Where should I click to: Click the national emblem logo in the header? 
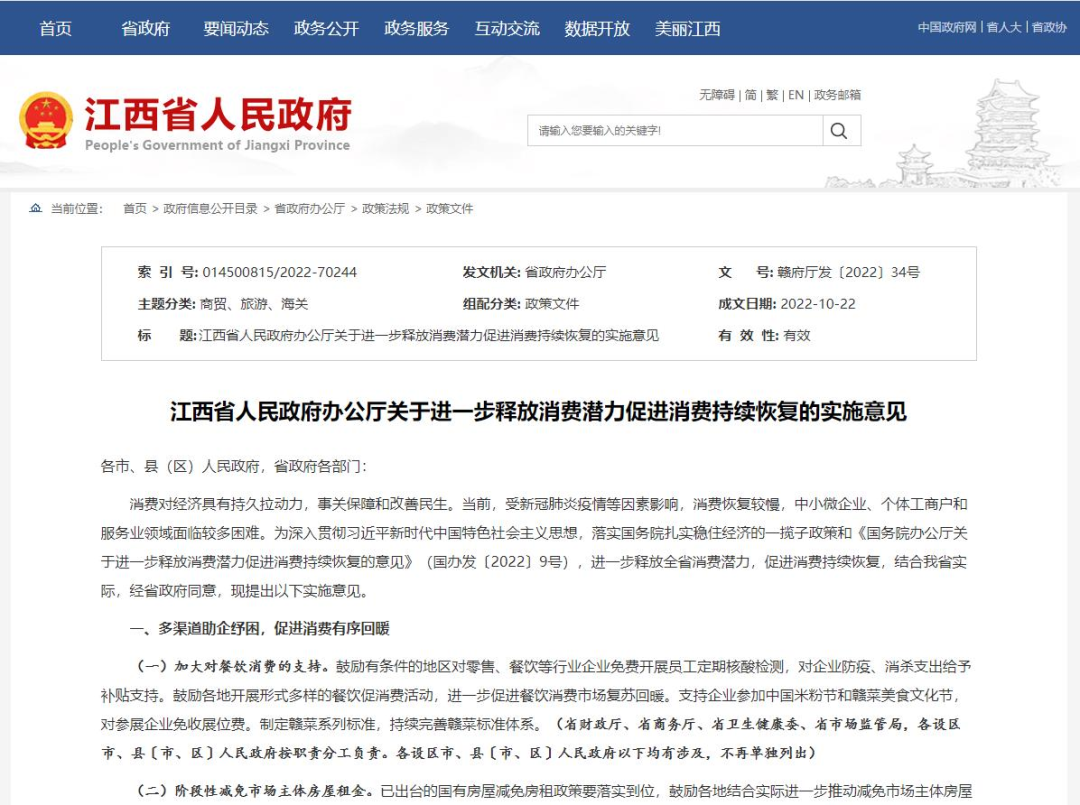point(45,117)
